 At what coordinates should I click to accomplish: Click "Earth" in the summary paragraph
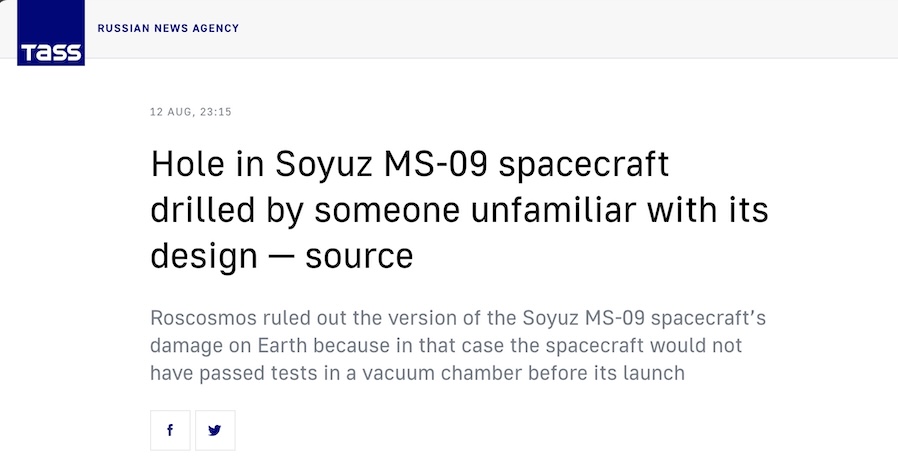tap(282, 345)
